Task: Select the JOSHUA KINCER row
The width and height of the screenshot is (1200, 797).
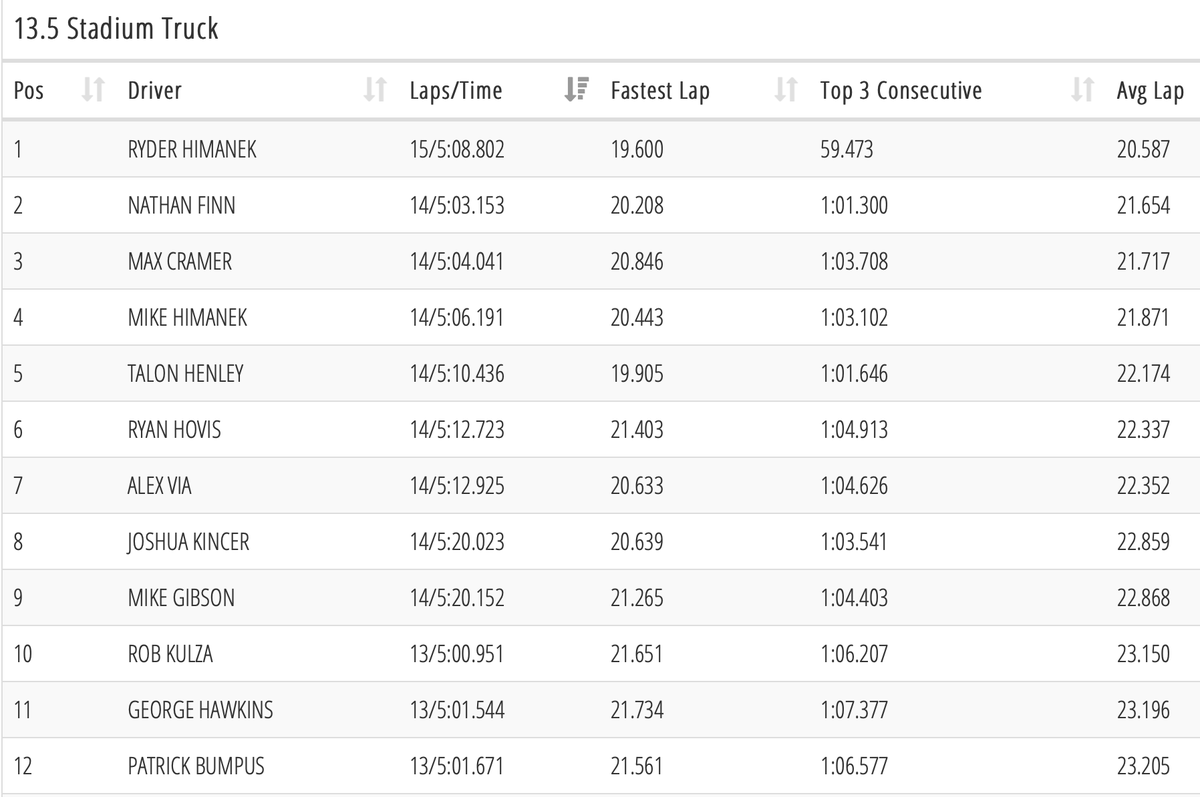Action: click(600, 542)
